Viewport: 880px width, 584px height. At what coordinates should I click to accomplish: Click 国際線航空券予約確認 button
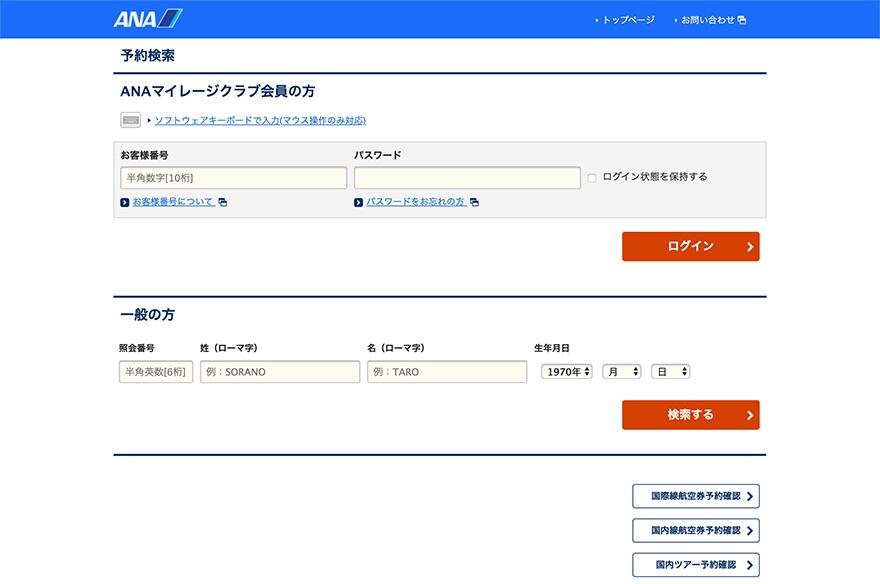point(695,496)
